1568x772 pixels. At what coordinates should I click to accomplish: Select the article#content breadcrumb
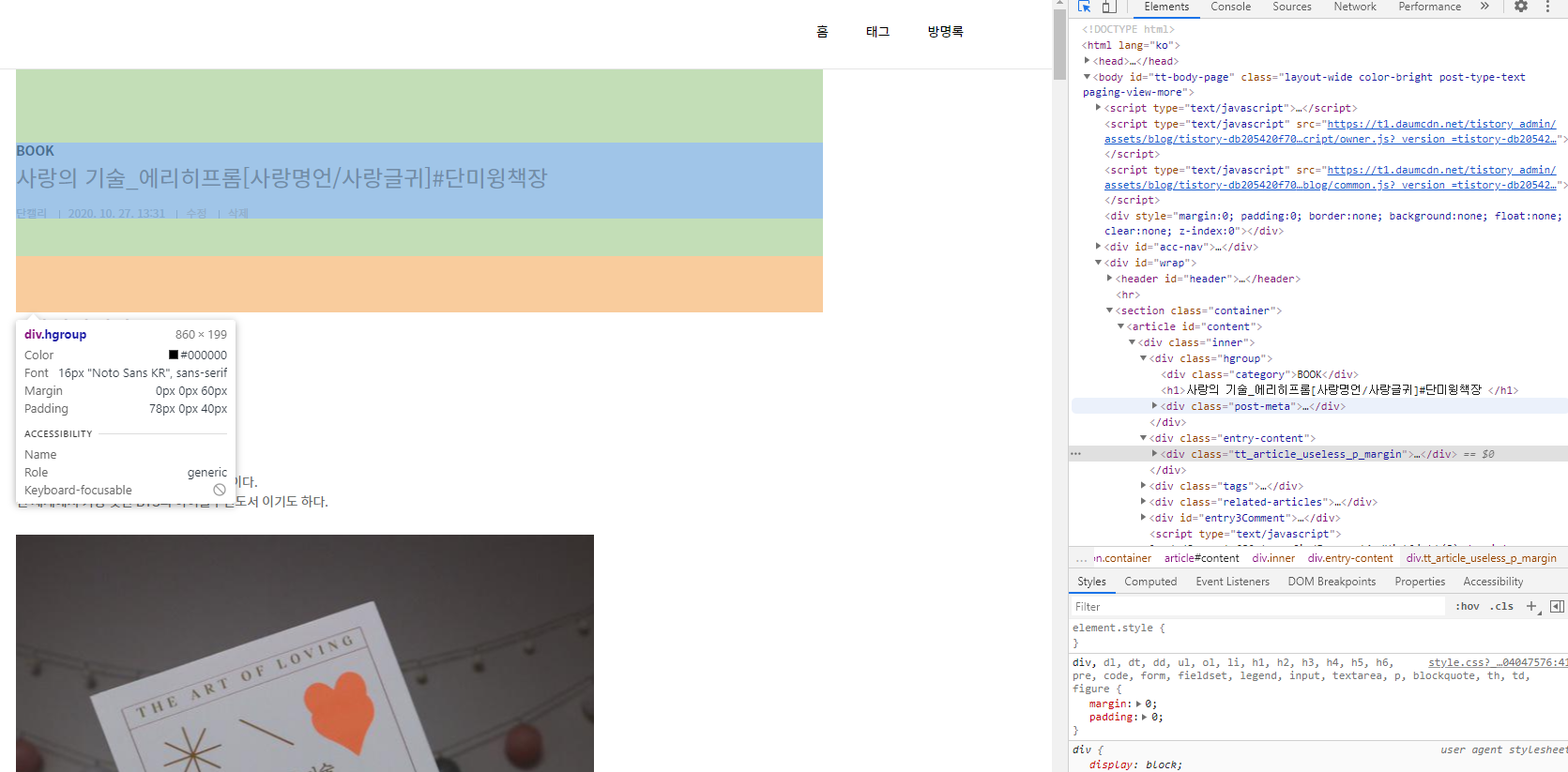coord(1202,558)
